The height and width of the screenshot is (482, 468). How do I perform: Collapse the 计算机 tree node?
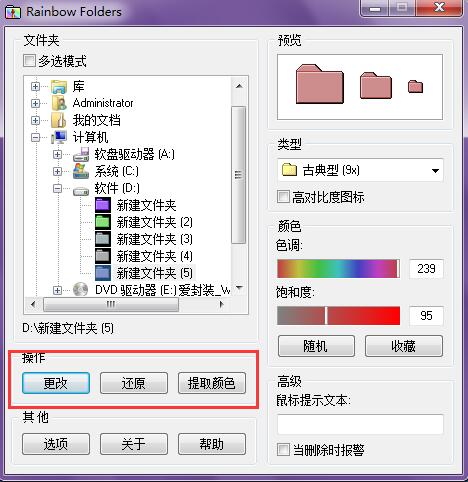click(x=35, y=137)
